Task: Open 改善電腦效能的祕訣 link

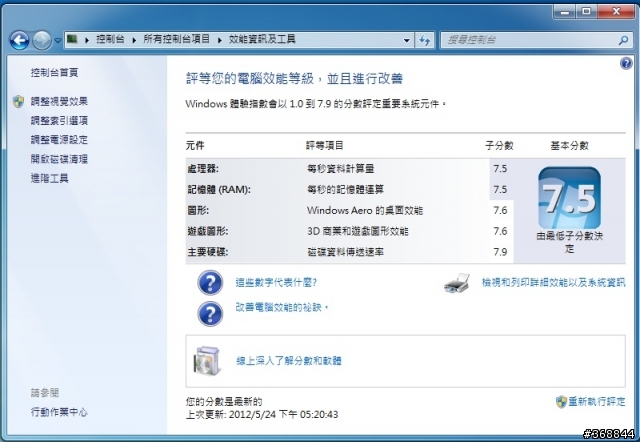Action: (x=282, y=307)
